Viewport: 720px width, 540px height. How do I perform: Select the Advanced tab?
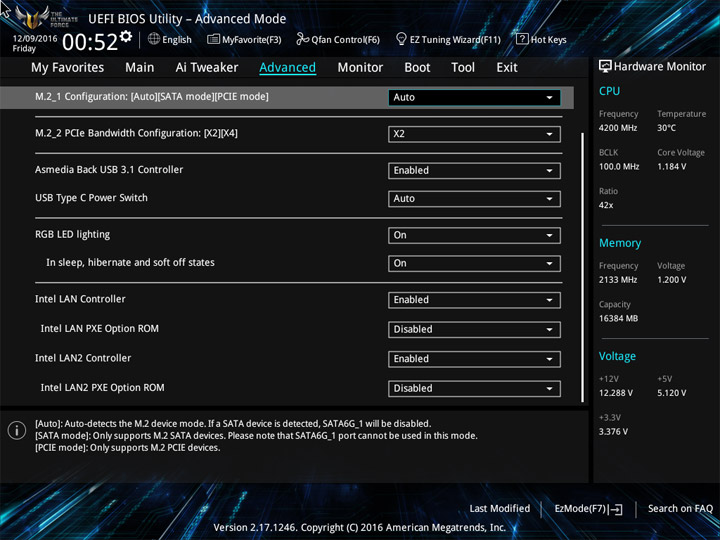[287, 68]
